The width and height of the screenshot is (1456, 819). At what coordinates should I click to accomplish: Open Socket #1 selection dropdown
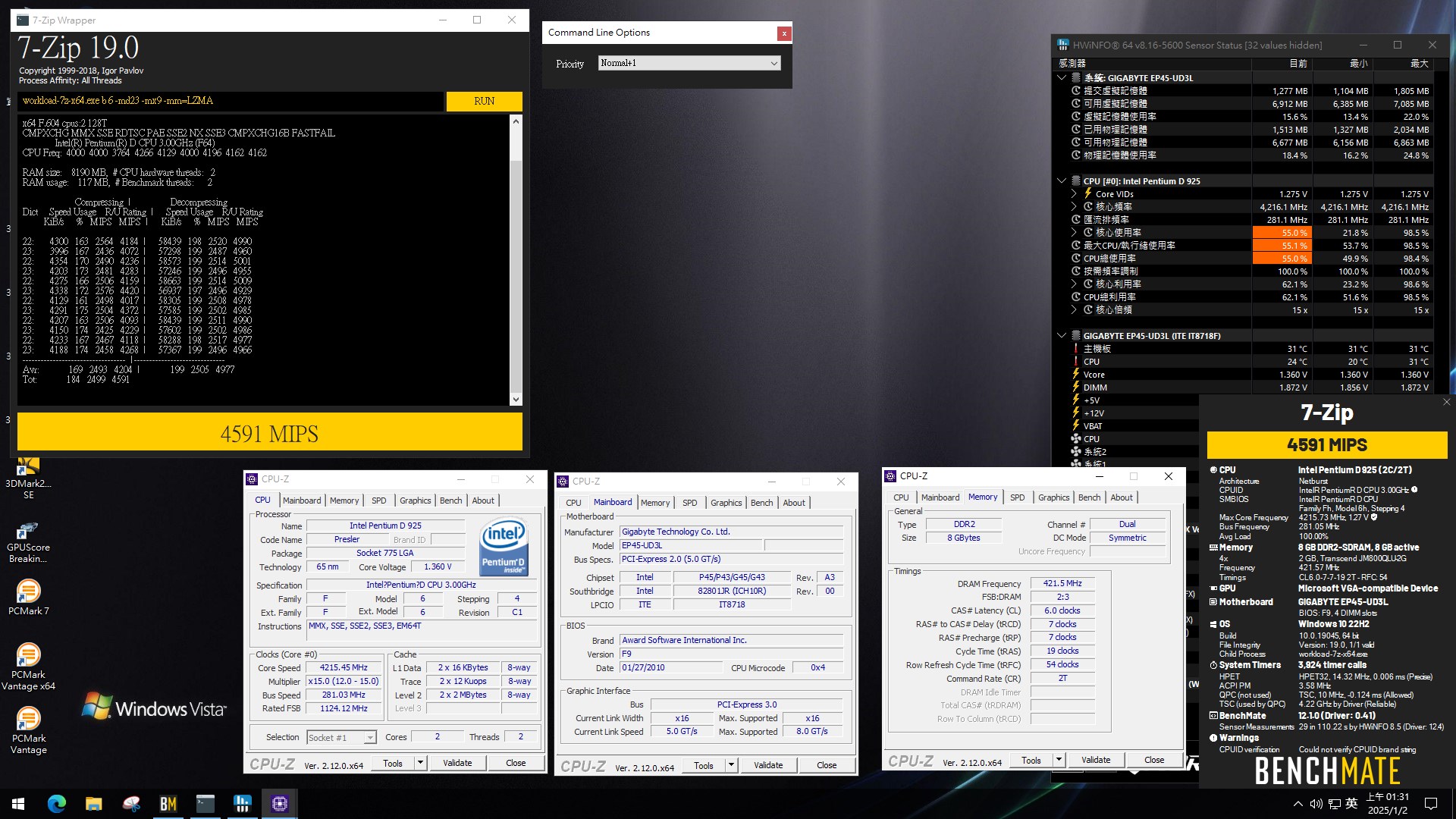click(x=340, y=737)
